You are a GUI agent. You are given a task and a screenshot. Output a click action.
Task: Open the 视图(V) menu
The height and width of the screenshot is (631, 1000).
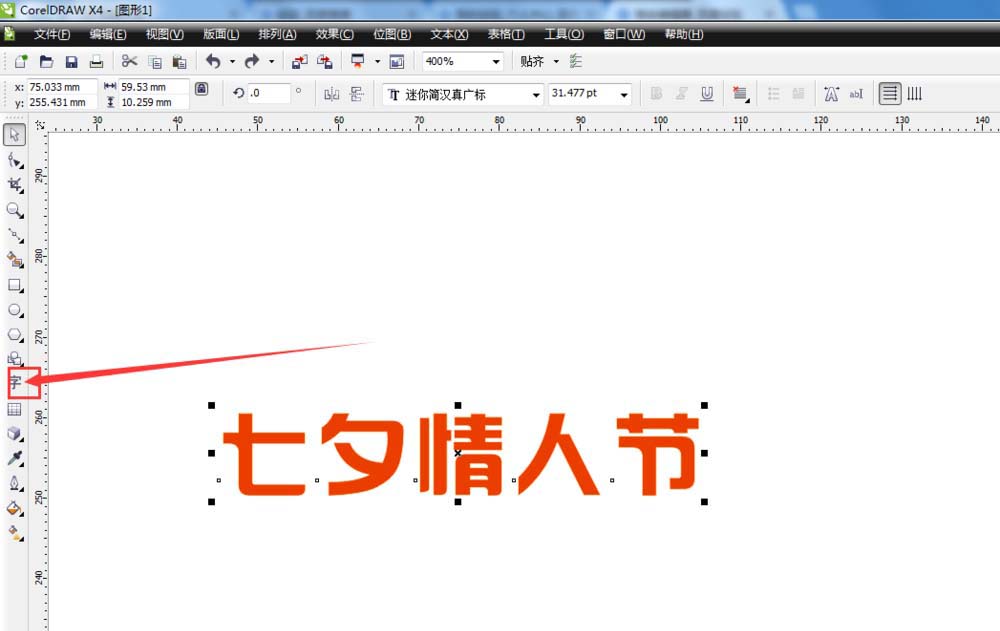tap(165, 34)
